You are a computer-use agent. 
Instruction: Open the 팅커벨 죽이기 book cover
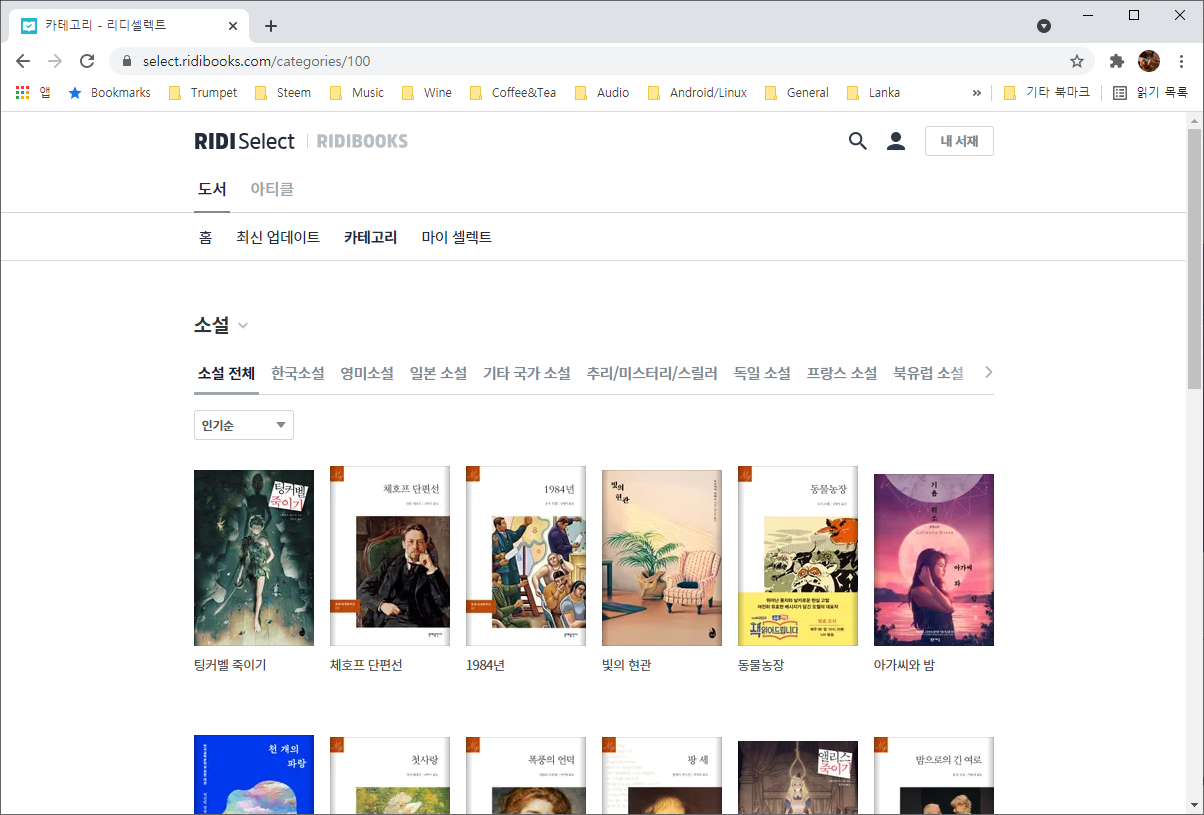click(254, 558)
